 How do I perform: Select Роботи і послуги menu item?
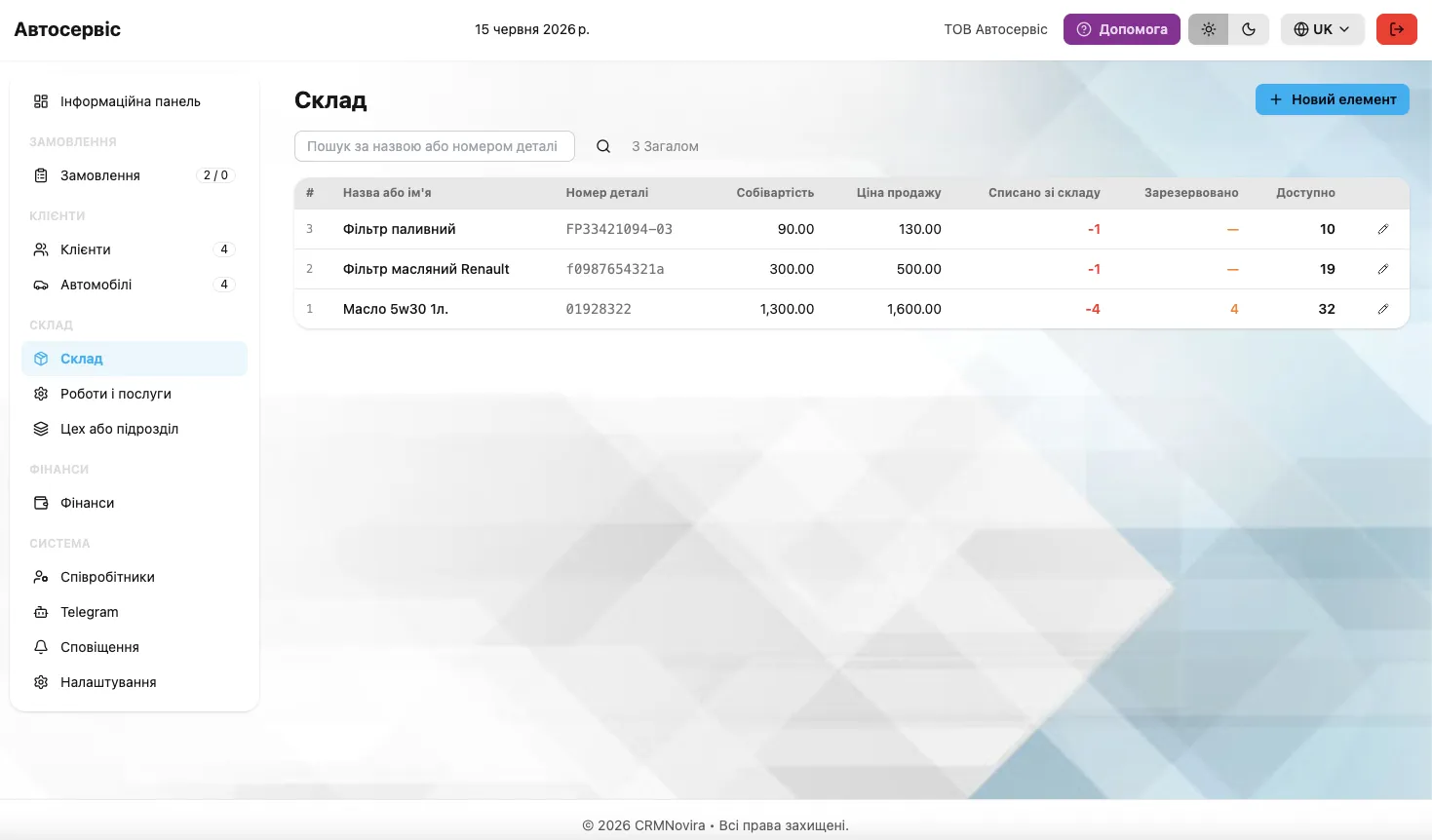tap(135, 394)
